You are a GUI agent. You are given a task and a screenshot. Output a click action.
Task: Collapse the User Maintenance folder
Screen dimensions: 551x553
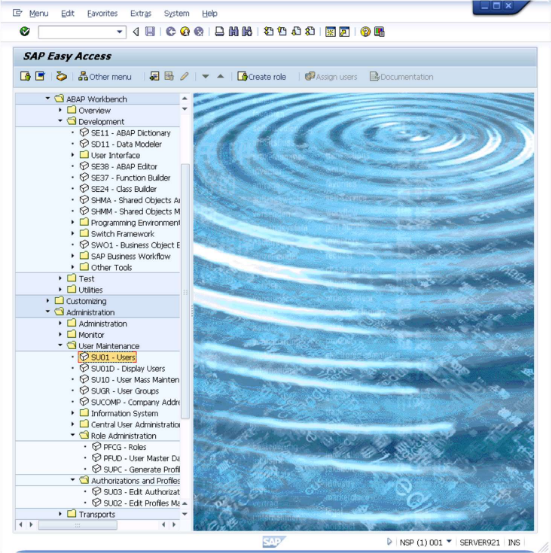60,345
